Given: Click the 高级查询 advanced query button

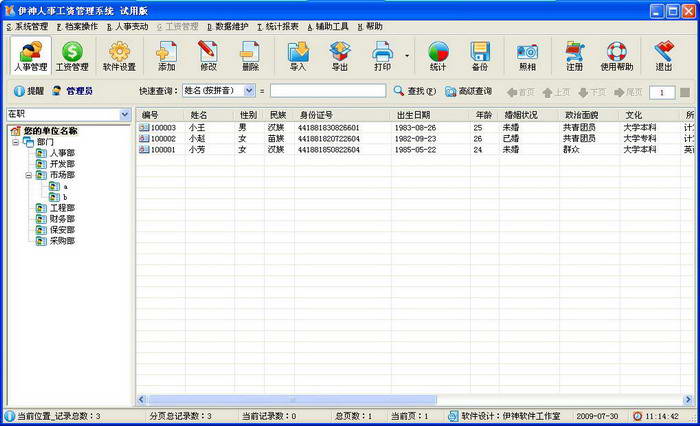Looking at the screenshot, I should (x=468, y=91).
